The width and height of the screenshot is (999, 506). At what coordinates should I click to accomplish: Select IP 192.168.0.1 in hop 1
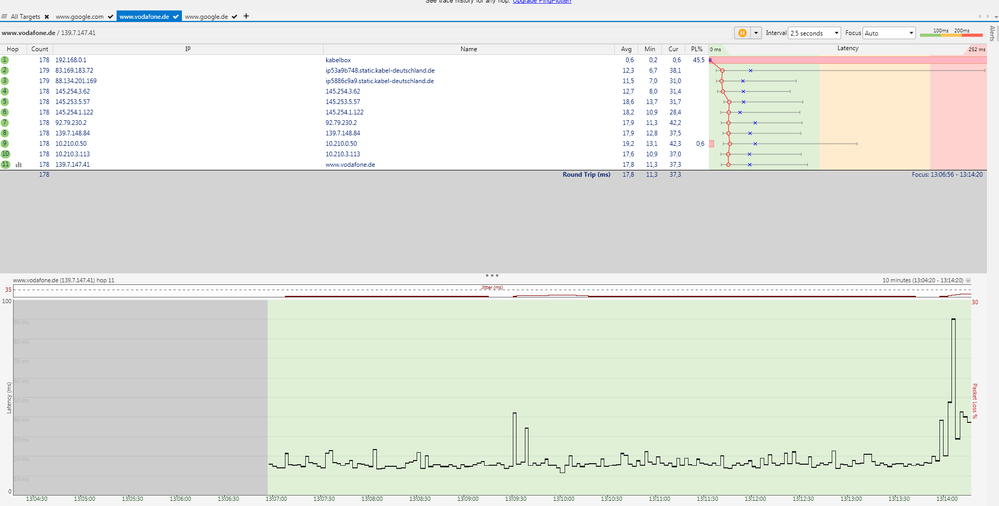(x=71, y=60)
